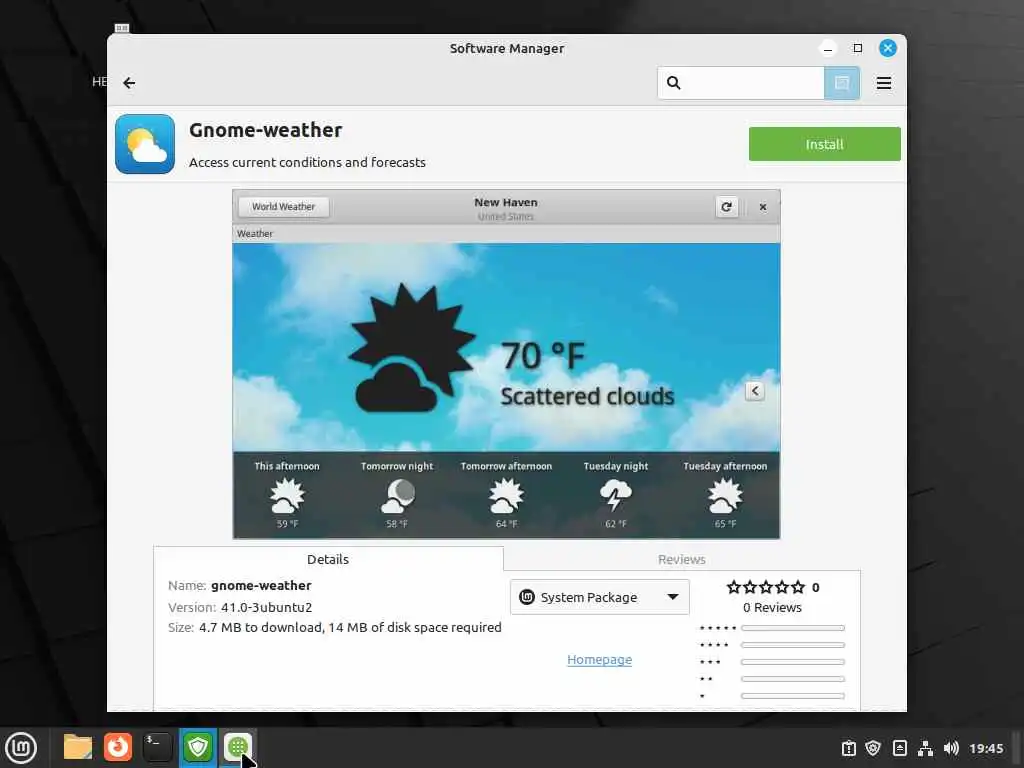Click the update shield tray icon
The height and width of the screenshot is (768, 1024).
pos(873,748)
